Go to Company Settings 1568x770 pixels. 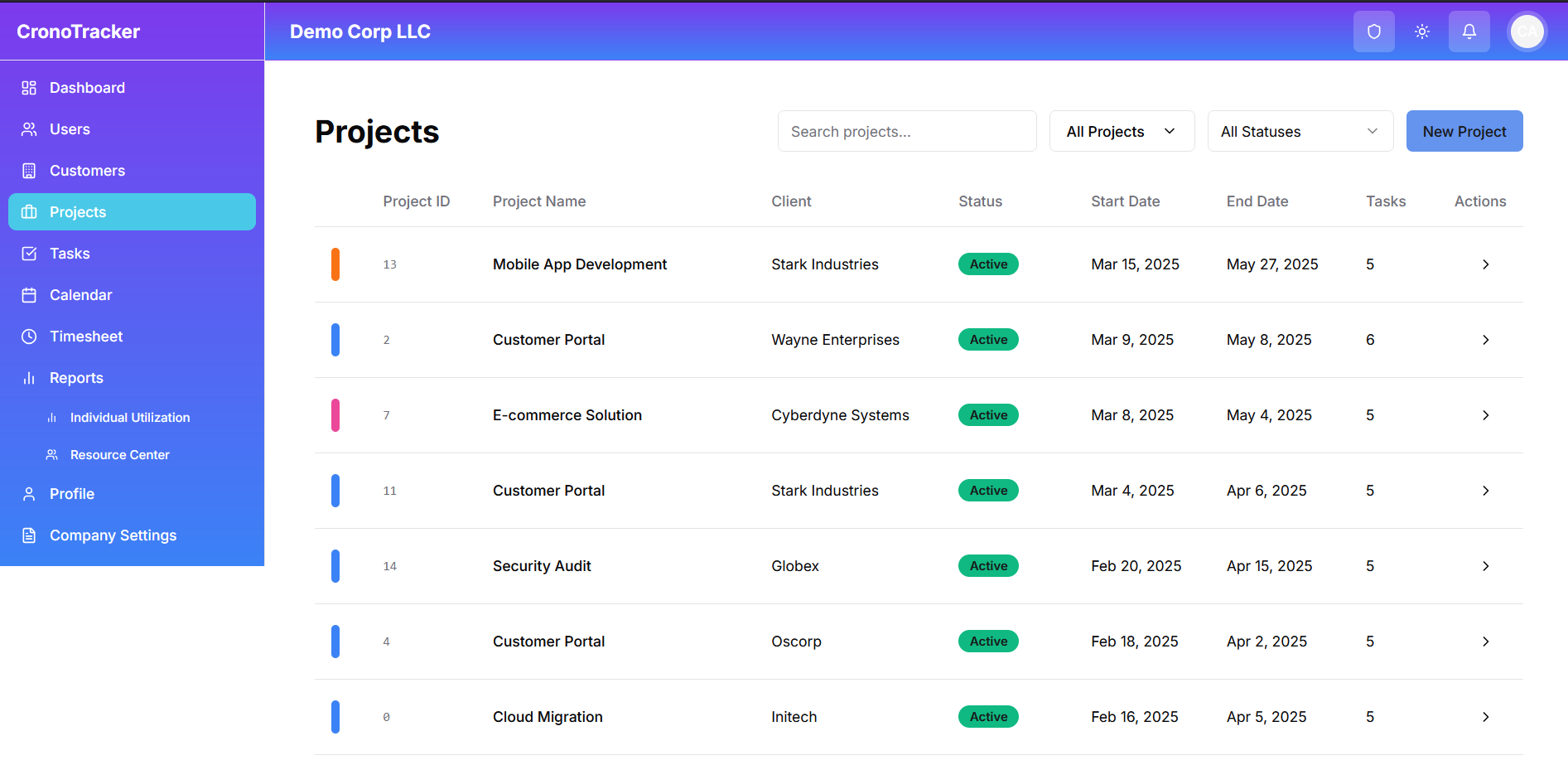pyautogui.click(x=132, y=535)
